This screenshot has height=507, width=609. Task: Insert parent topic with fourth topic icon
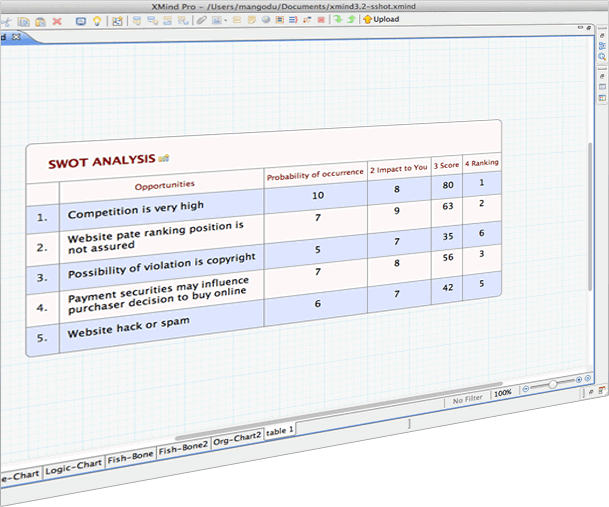pyautogui.click(x=183, y=21)
